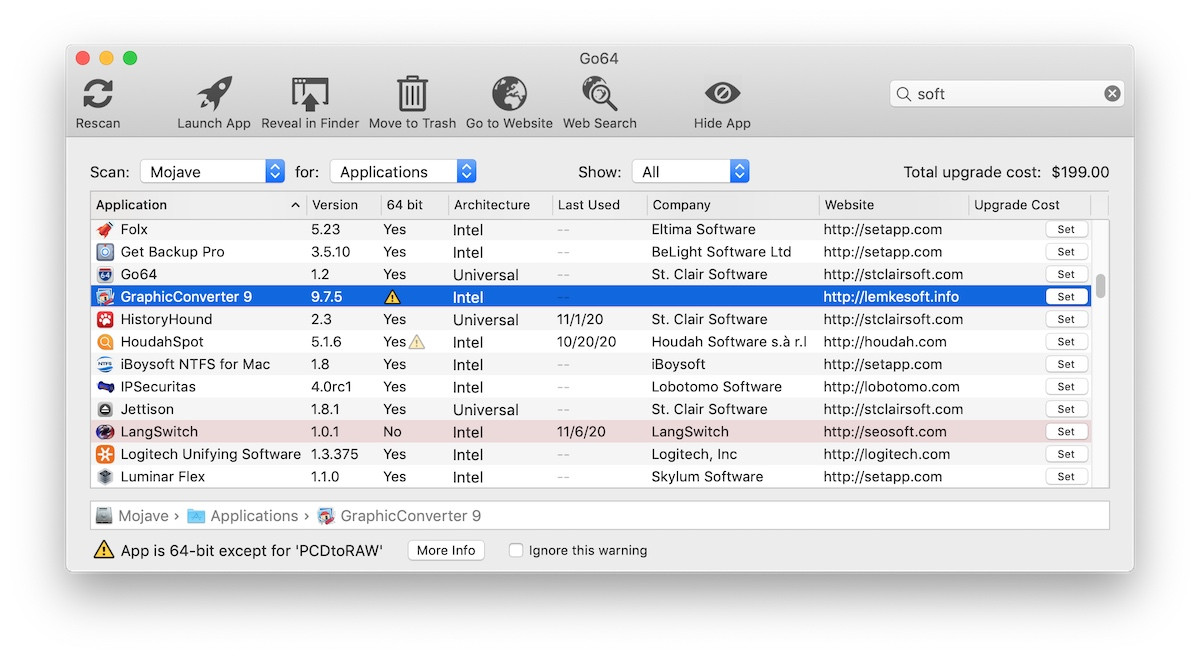
Task: Sort by the Upgrade Cost column header
Action: coord(1029,205)
